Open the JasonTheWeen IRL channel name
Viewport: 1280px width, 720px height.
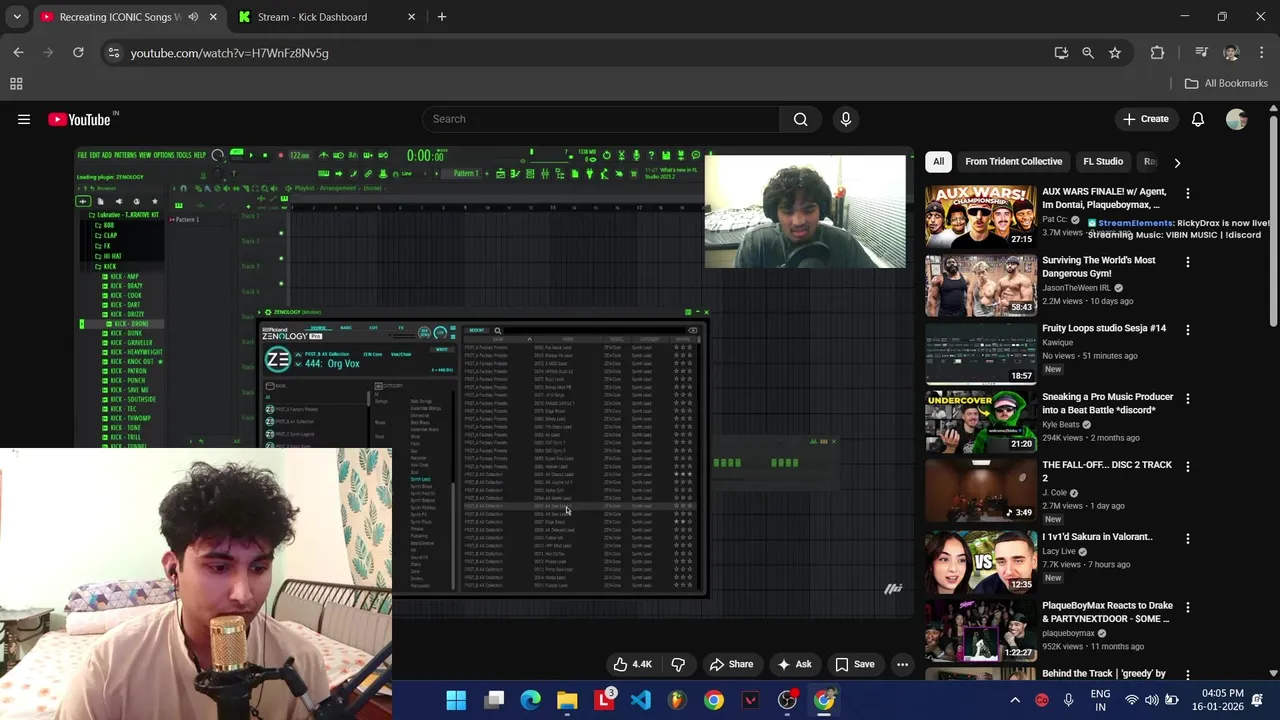click(1077, 288)
